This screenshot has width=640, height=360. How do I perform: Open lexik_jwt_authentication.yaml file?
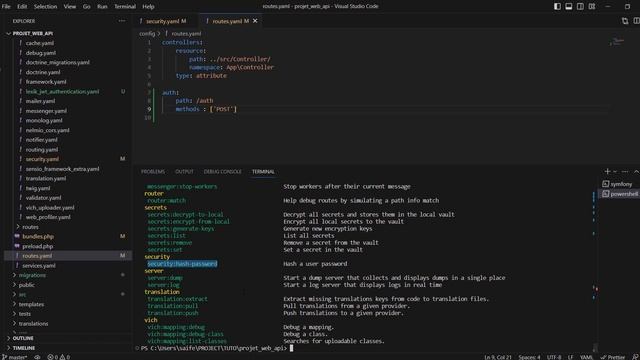click(62, 91)
